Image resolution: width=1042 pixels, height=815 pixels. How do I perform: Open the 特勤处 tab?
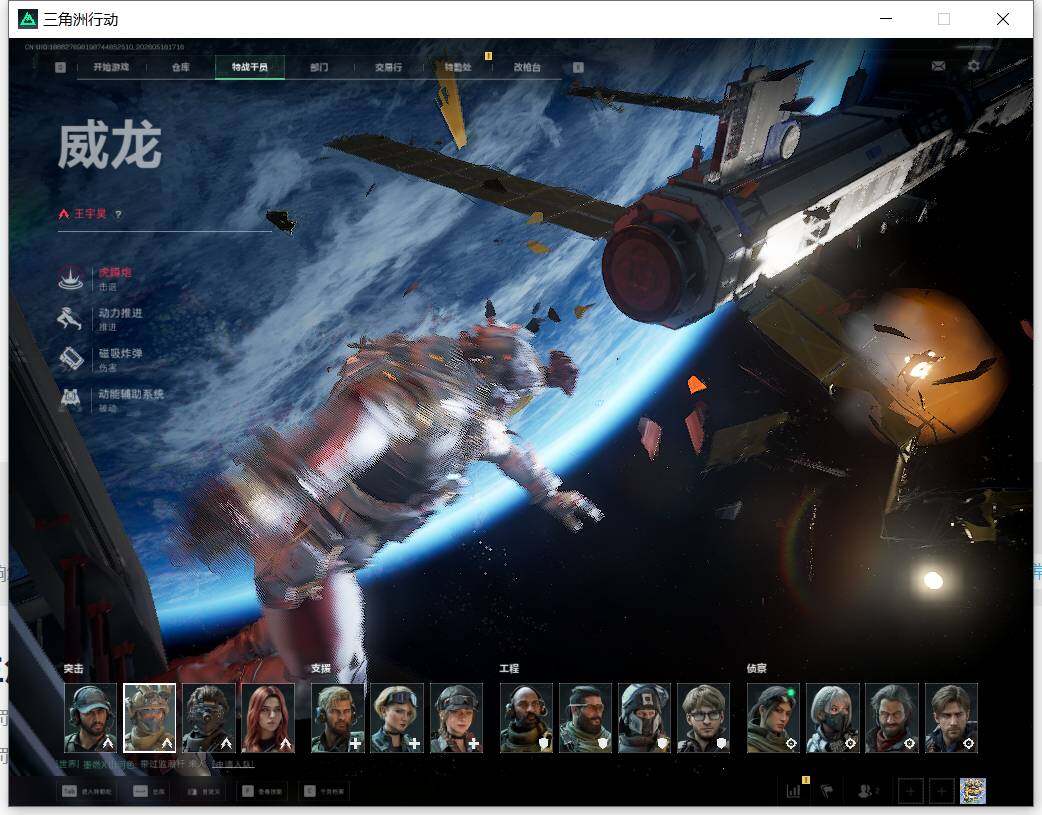point(458,67)
